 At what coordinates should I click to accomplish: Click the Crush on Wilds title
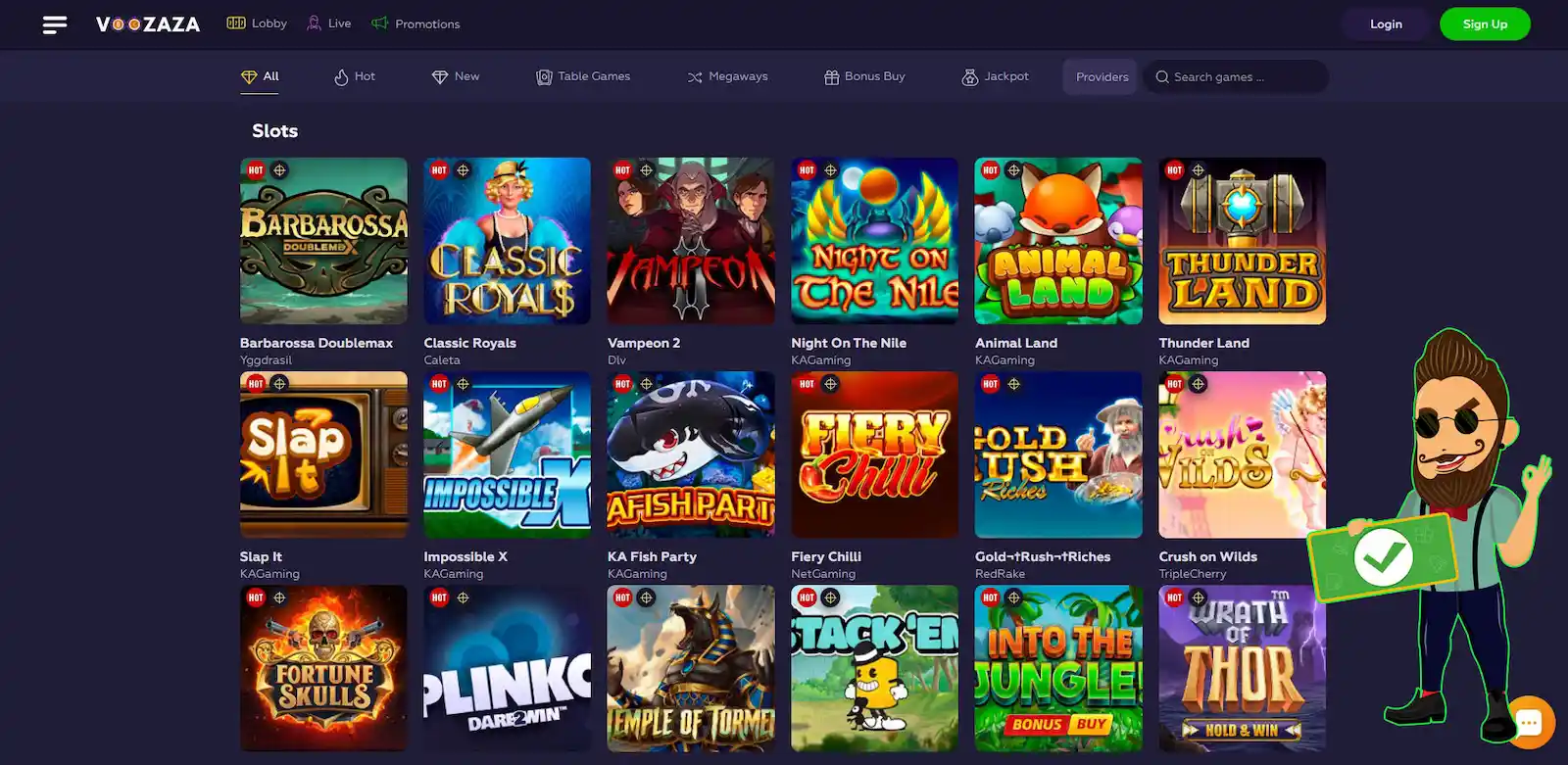(1208, 556)
